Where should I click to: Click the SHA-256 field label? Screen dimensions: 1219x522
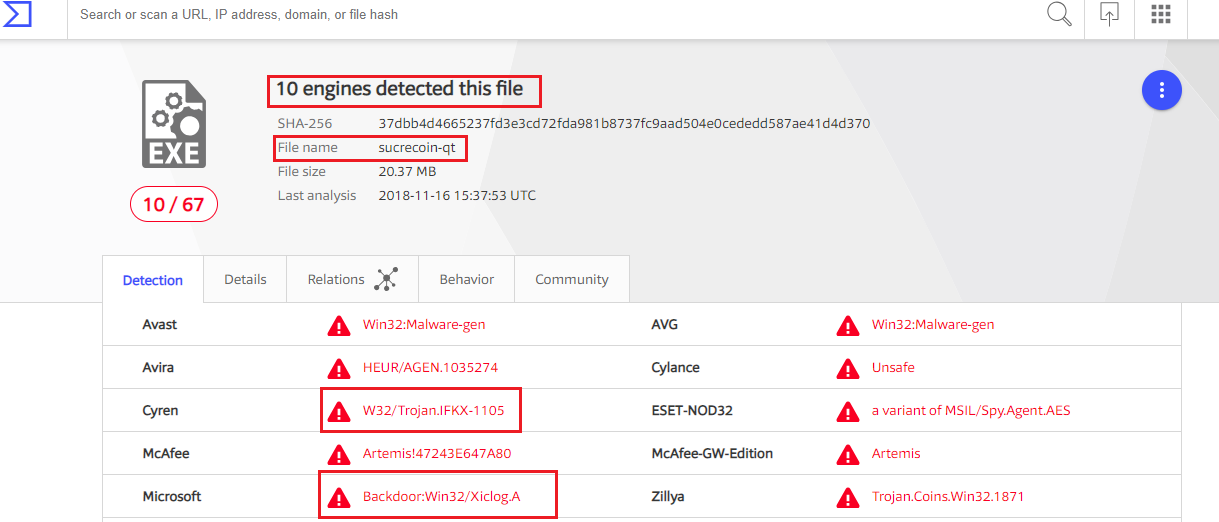tap(304, 124)
